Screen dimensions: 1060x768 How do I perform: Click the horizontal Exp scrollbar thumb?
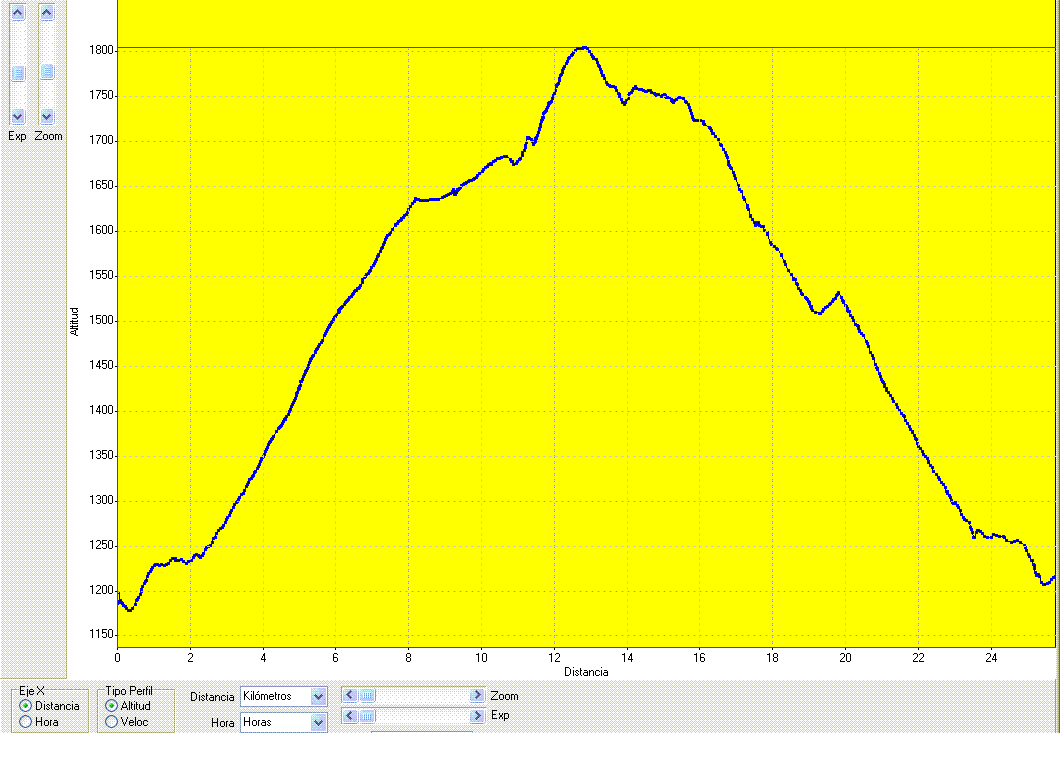(367, 715)
